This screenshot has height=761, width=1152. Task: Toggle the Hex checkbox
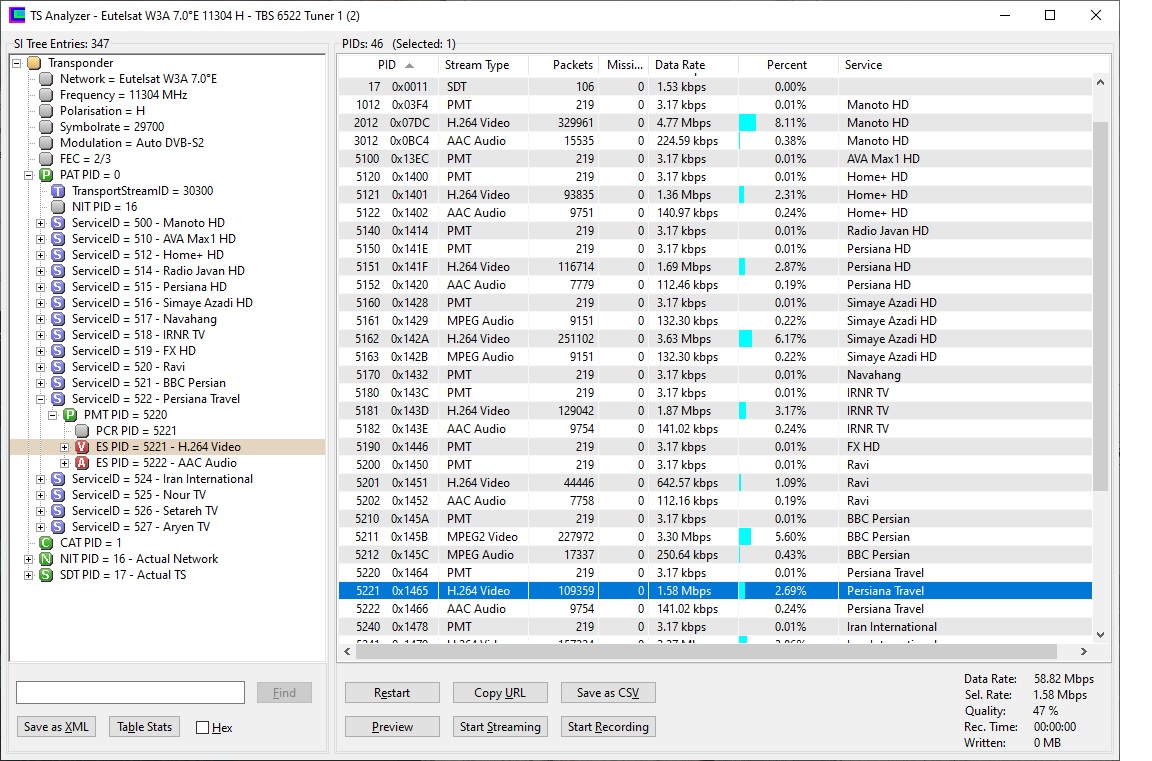click(203, 728)
